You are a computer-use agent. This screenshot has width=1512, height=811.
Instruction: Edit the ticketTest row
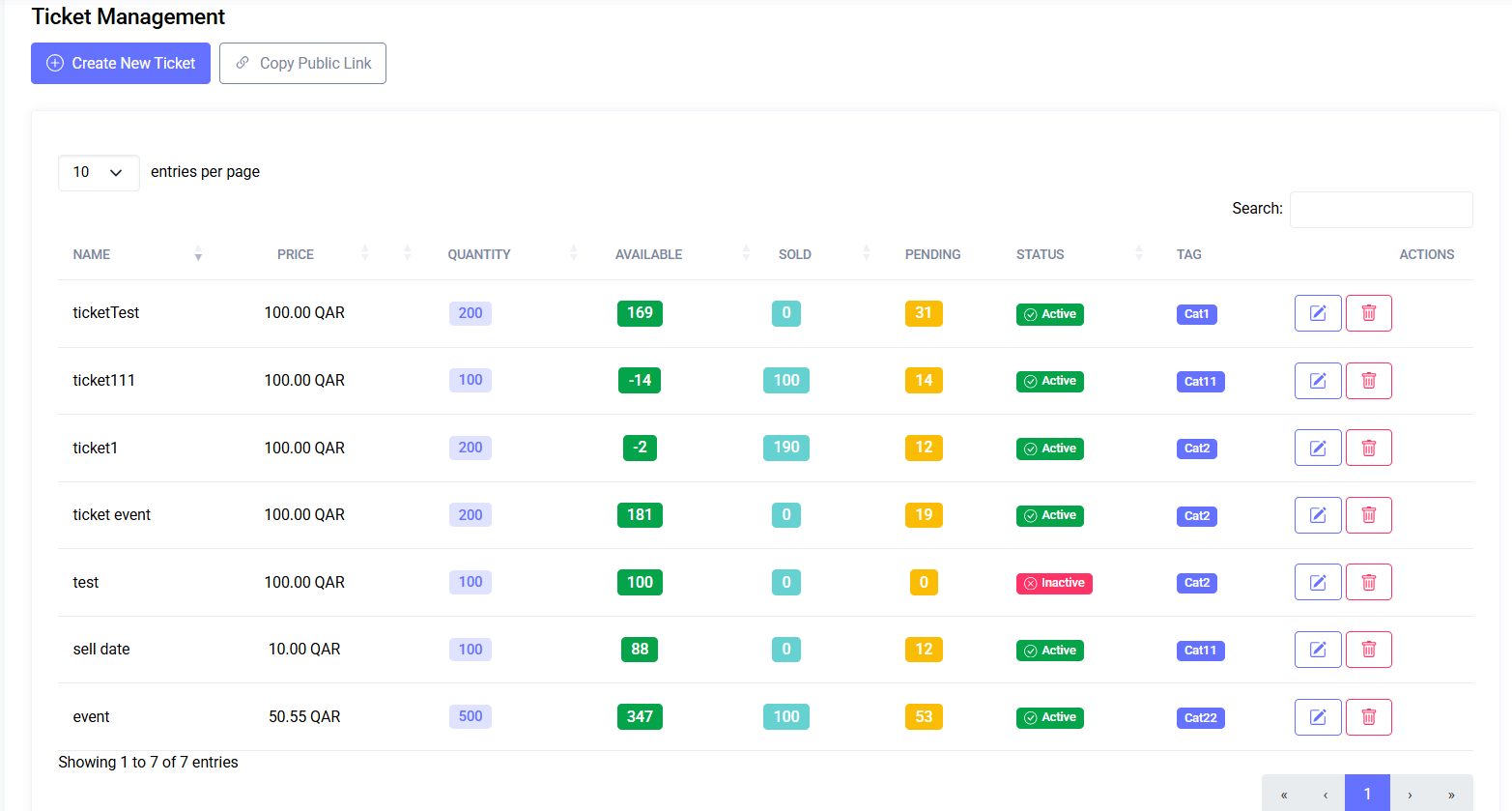[x=1317, y=313]
